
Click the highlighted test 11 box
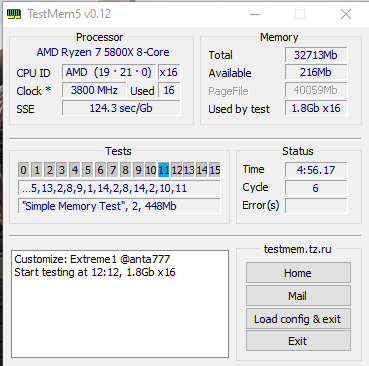click(x=164, y=170)
